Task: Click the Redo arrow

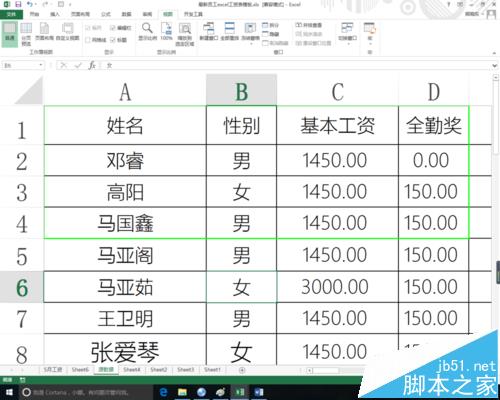Action: 46,4
